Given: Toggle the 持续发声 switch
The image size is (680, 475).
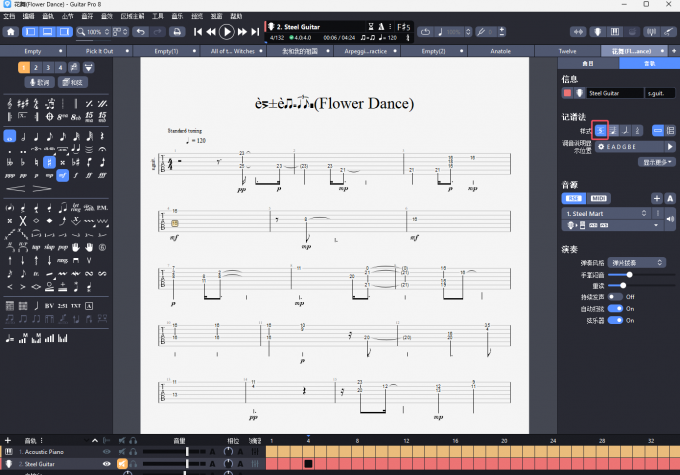Looking at the screenshot, I should tap(615, 296).
